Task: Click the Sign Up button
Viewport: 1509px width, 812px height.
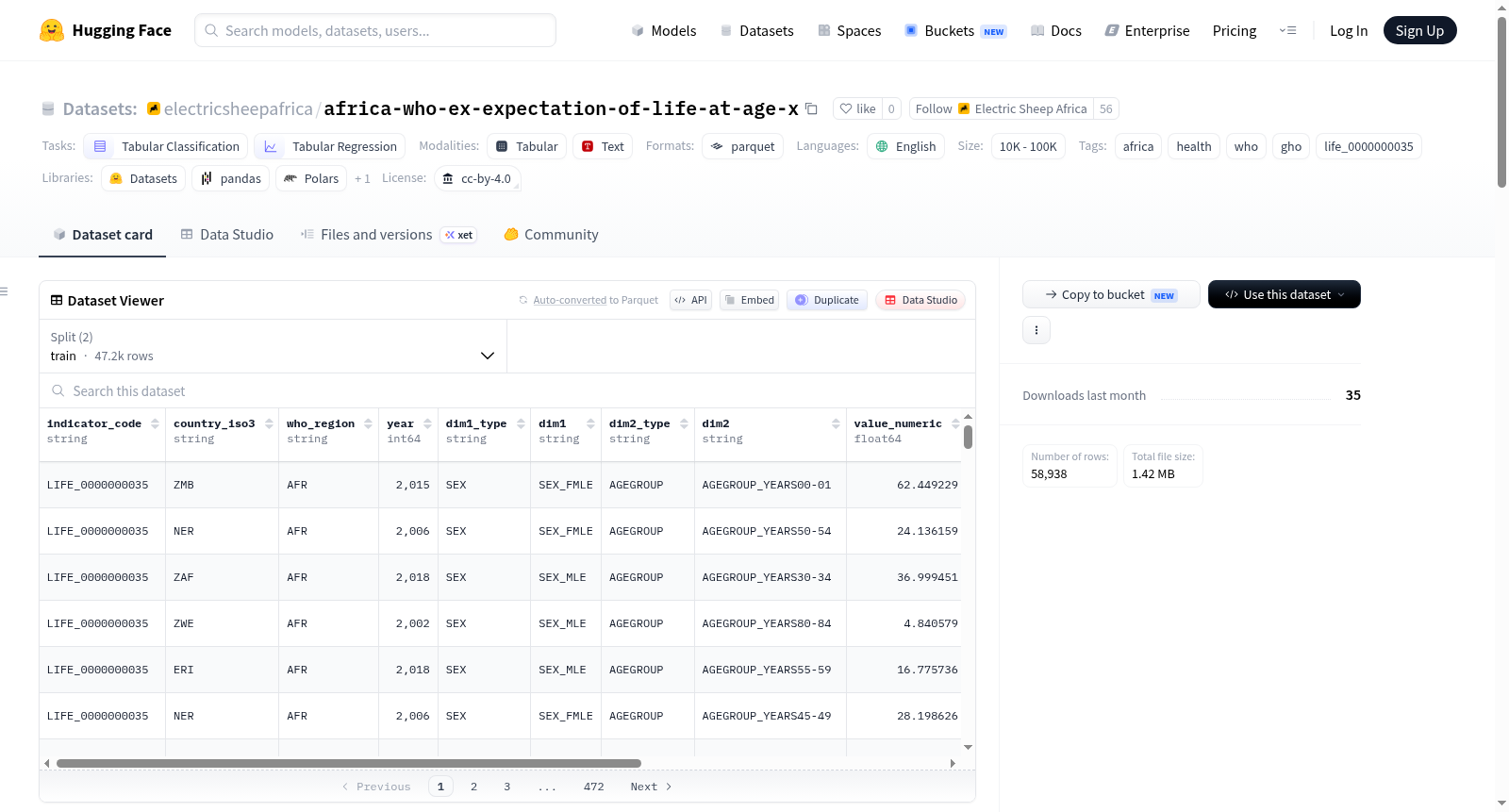Action: [1419, 30]
